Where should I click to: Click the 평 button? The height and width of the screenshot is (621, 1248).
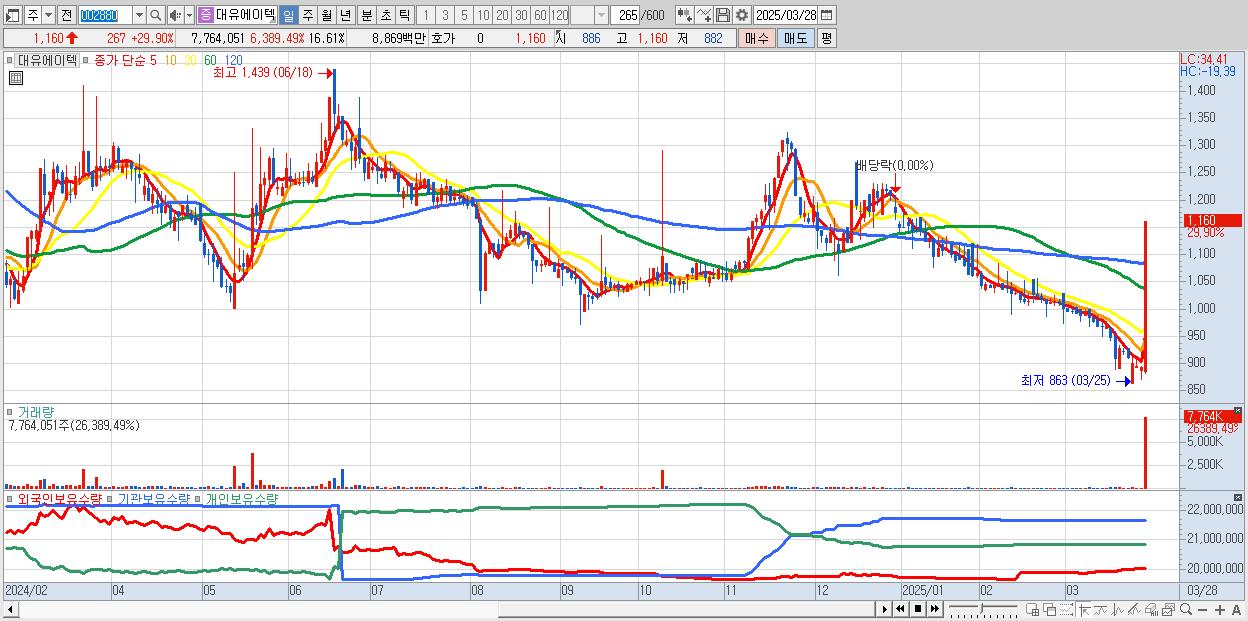tap(826, 38)
